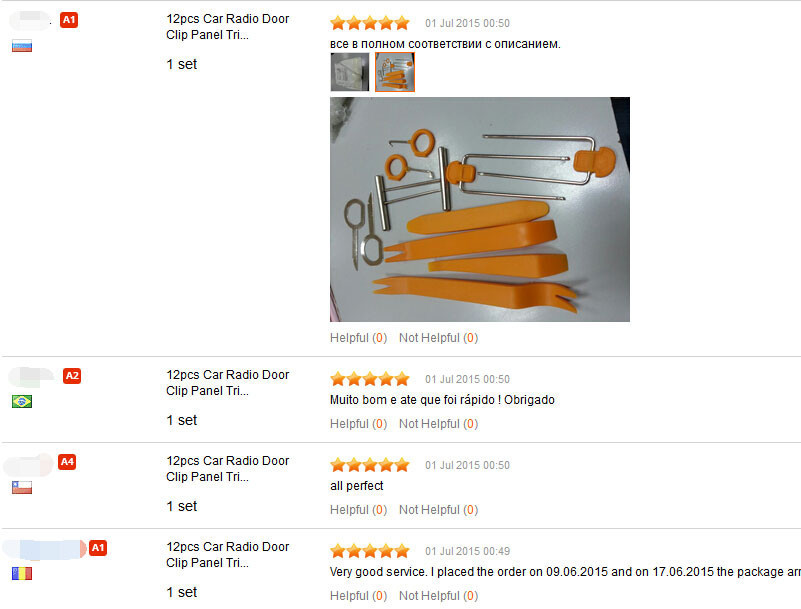Click the A1 badge of first reviewer
This screenshot has height=609, width=801.
click(69, 20)
